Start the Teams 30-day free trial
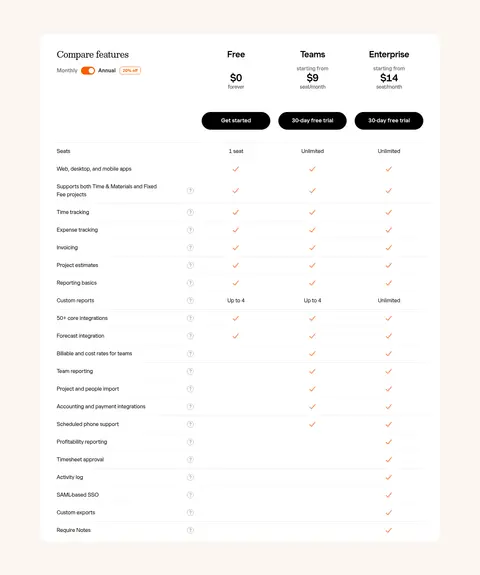Screen dimensions: 480x575 [312, 121]
